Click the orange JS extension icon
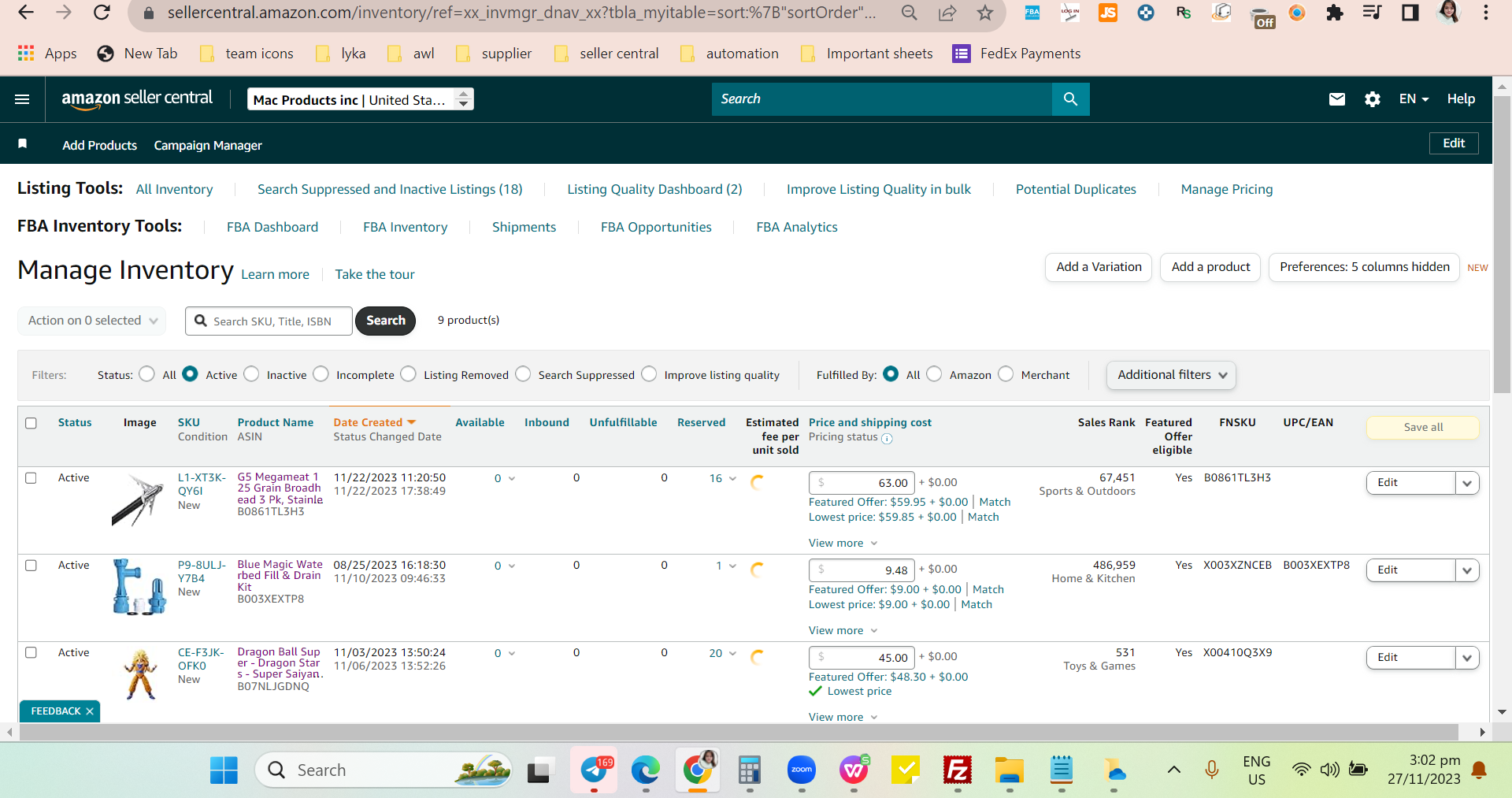 (x=1107, y=13)
